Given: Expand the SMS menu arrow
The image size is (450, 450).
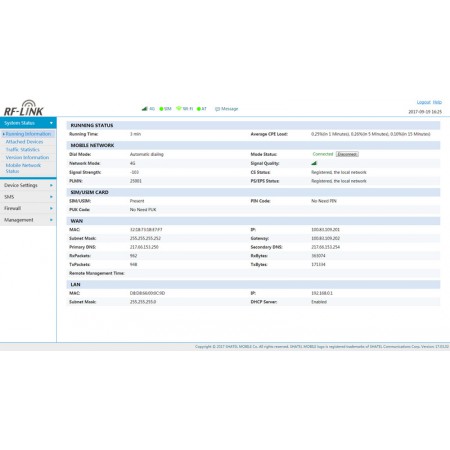Looking at the screenshot, I should 51,197.
